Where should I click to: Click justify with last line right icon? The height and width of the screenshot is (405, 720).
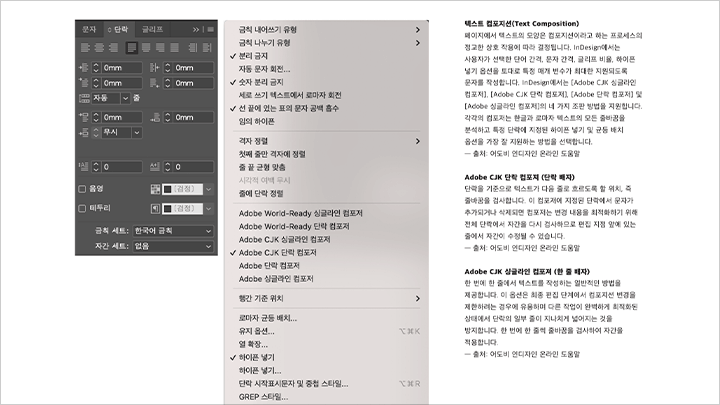point(160,47)
